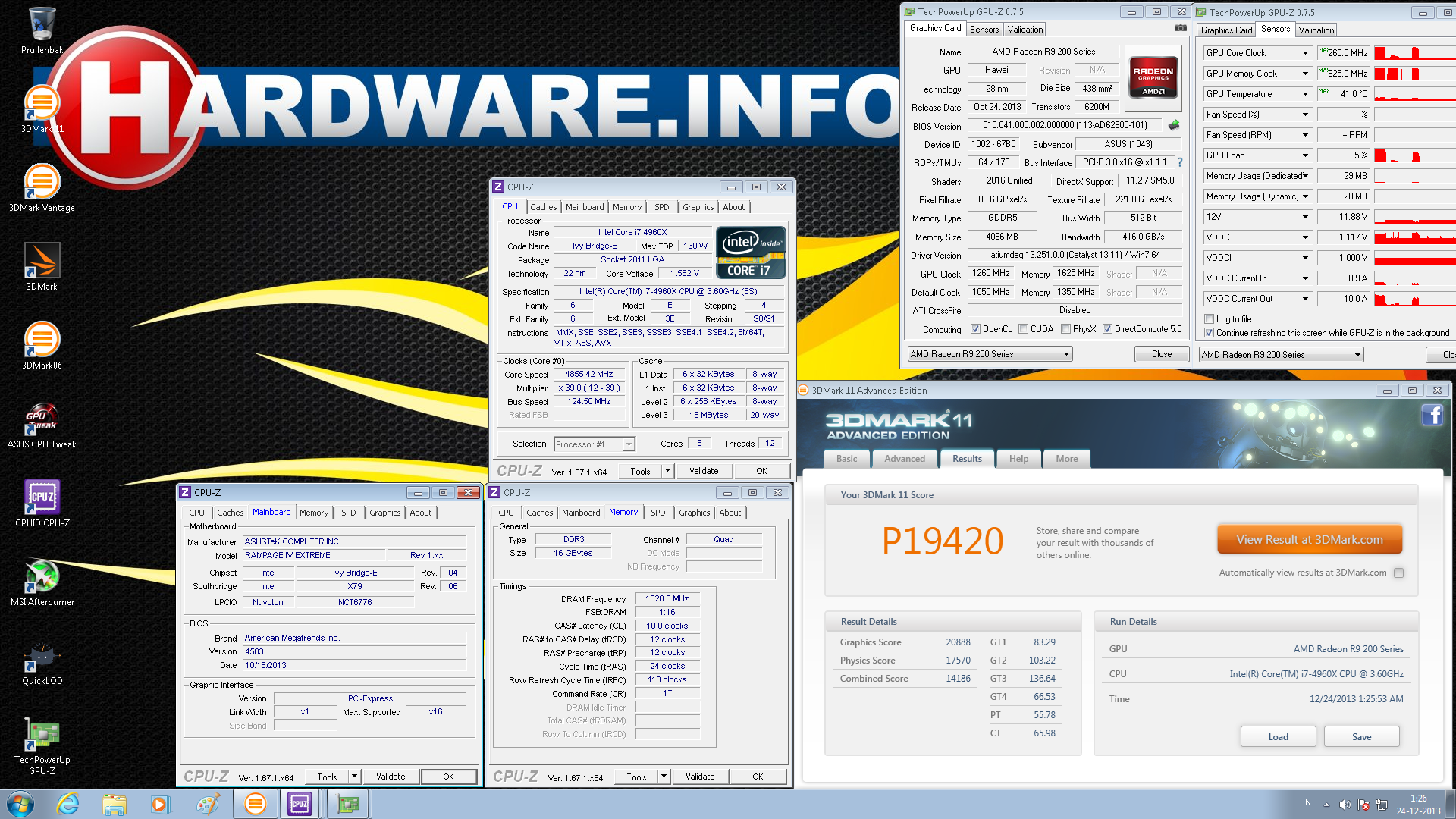Click the GPU Core Clock sensor graph

pos(1415,53)
